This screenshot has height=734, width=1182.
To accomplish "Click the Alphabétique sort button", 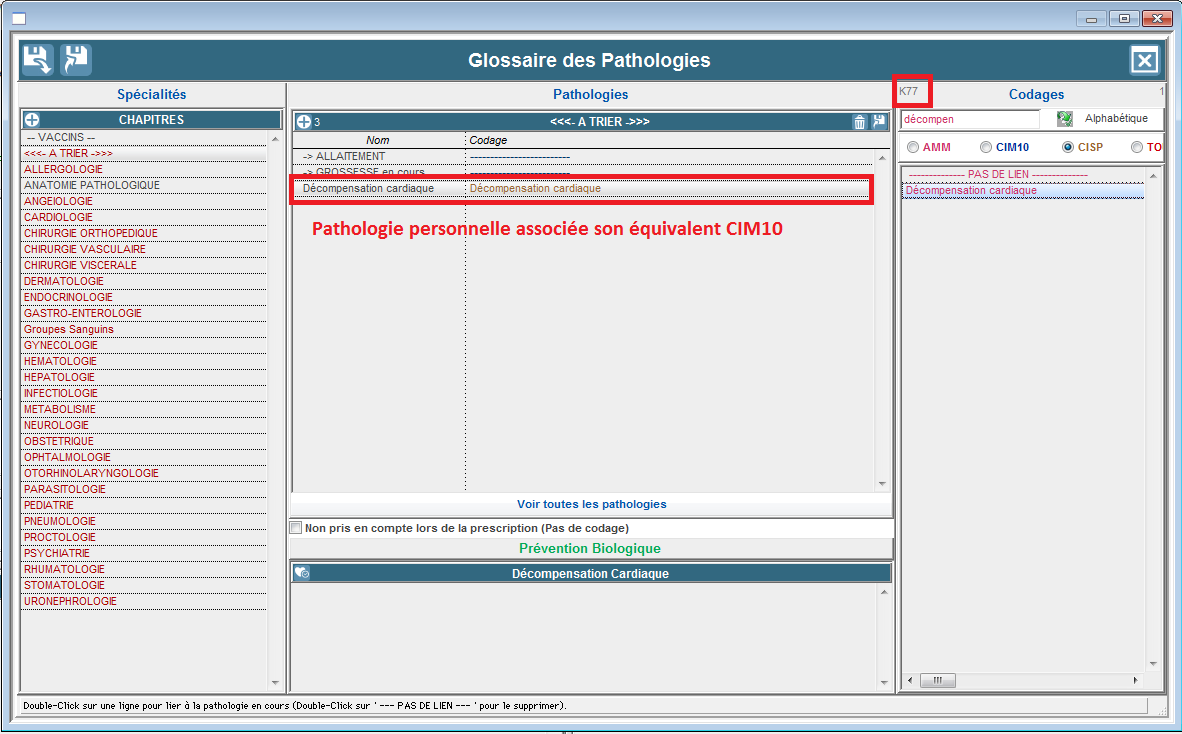I will tap(1116, 119).
